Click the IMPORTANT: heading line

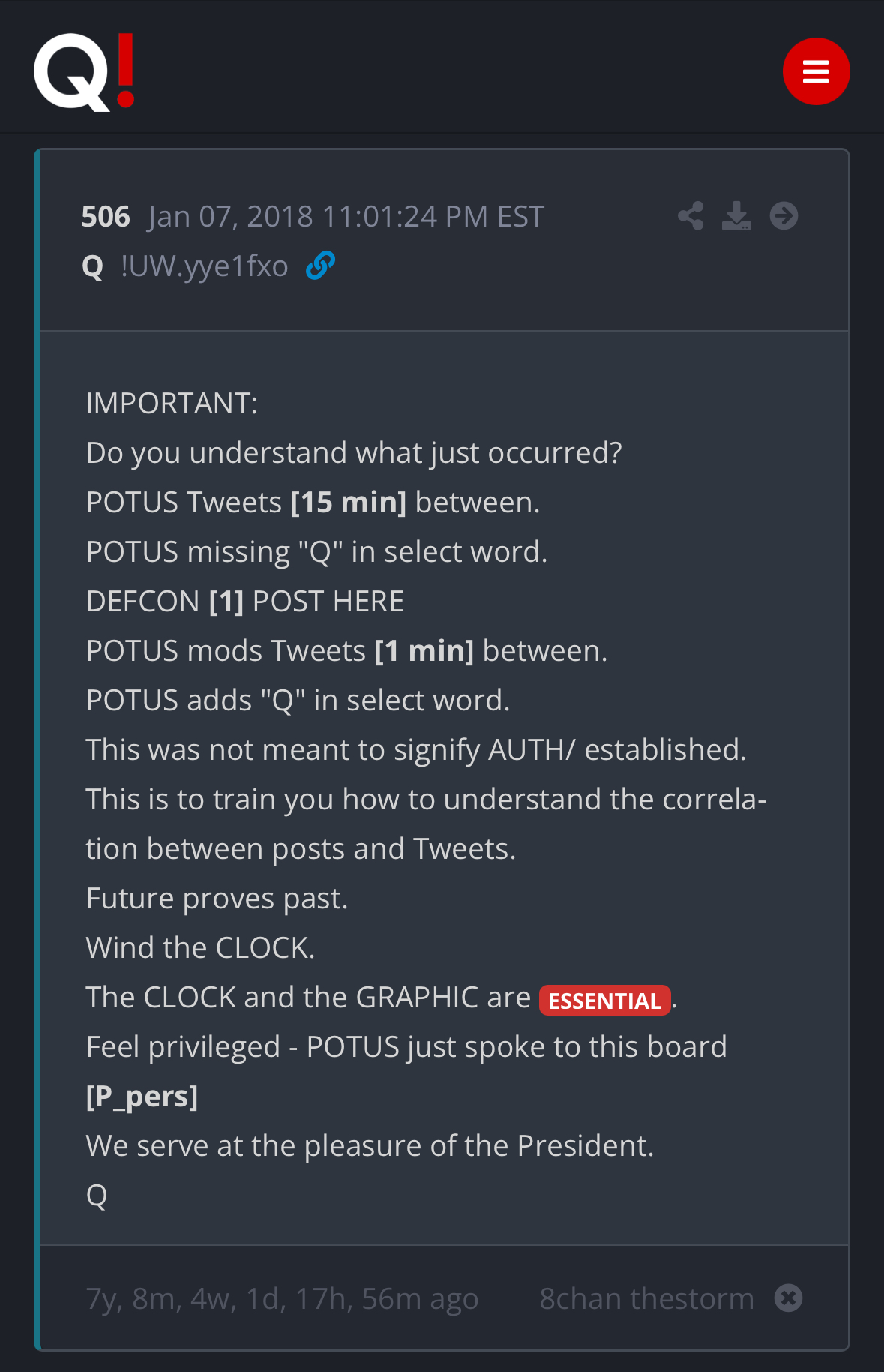(172, 404)
